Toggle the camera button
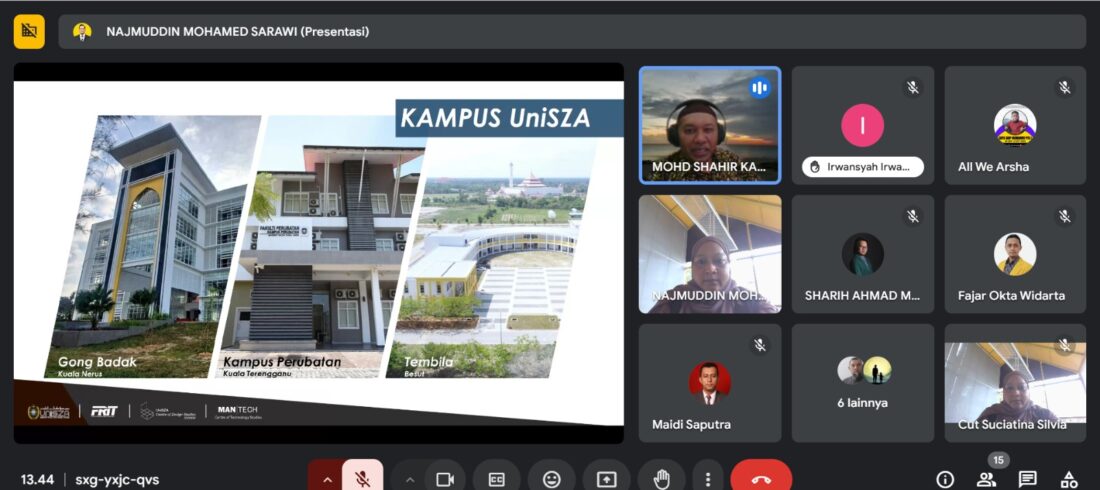This screenshot has height=490, width=1100. point(445,479)
